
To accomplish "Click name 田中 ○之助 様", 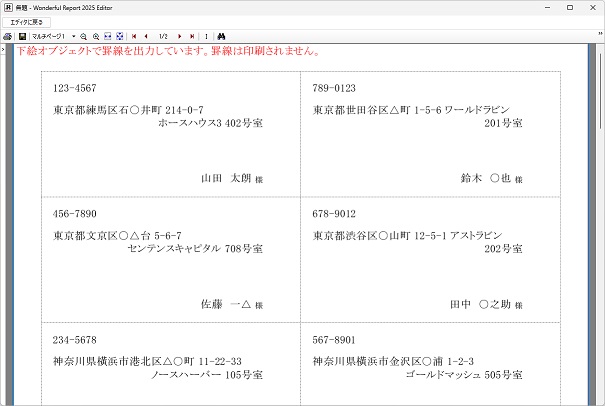I will (486, 304).
